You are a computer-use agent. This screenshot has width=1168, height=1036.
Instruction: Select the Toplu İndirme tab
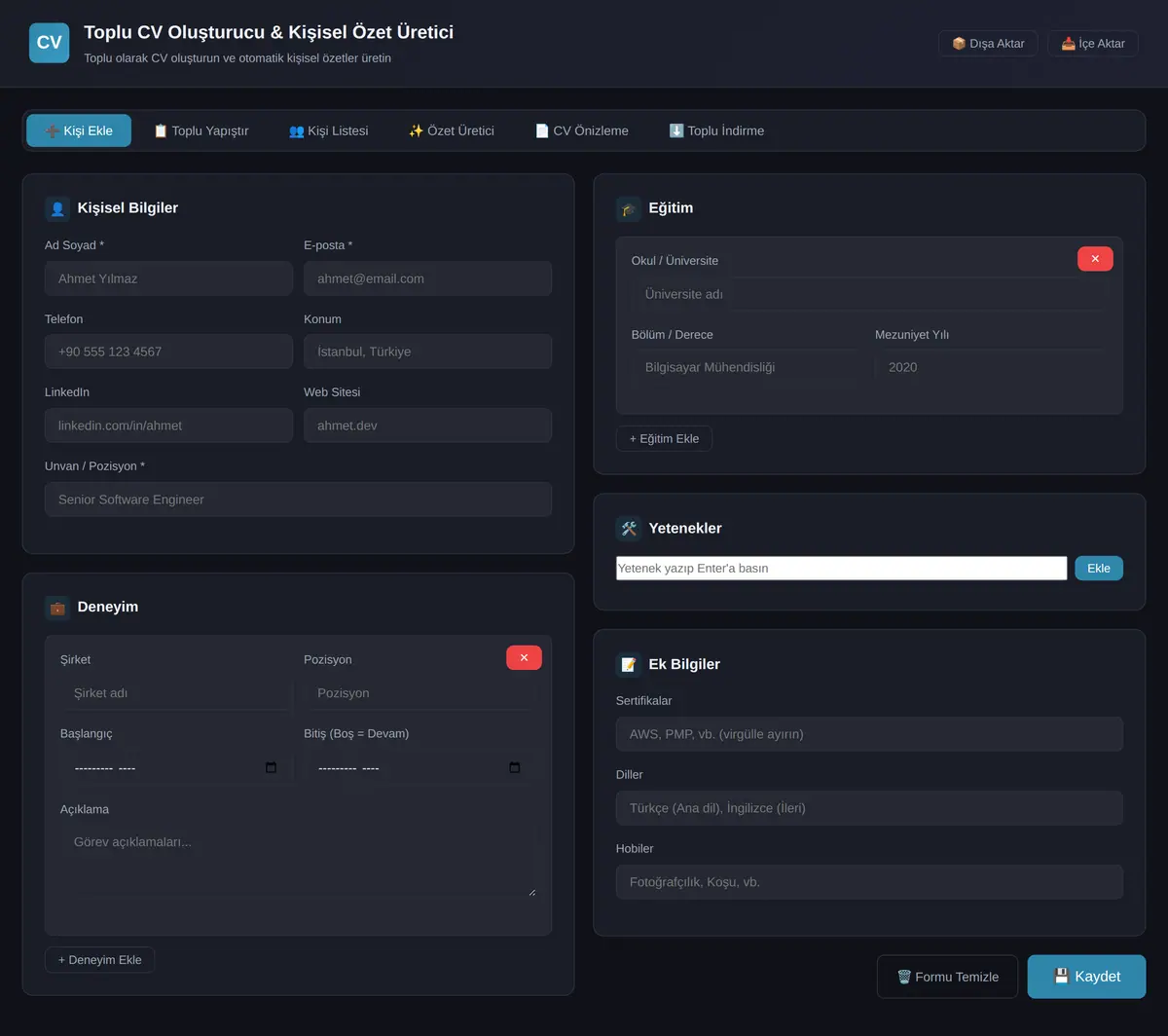716,130
